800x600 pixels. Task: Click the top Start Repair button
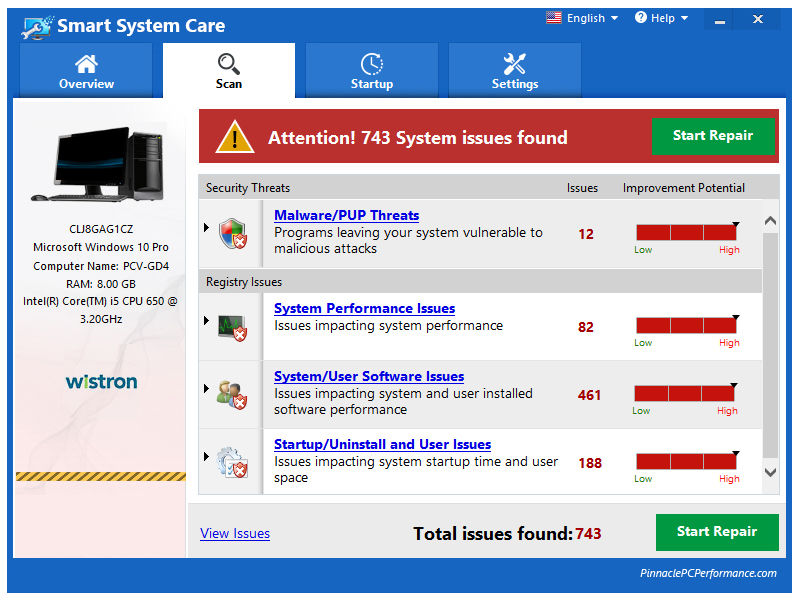[x=713, y=136]
